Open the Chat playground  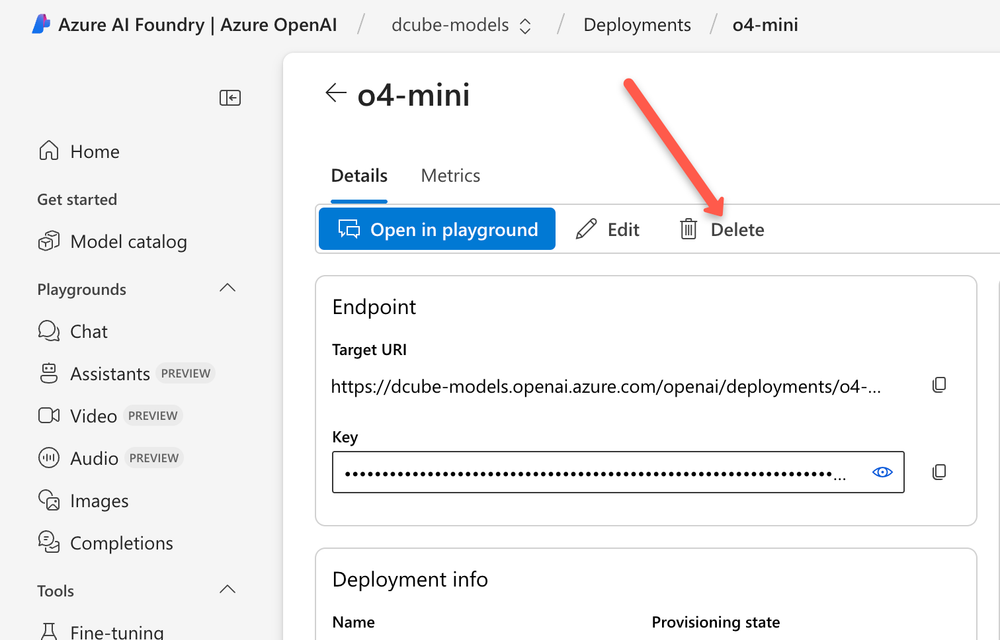(87, 331)
